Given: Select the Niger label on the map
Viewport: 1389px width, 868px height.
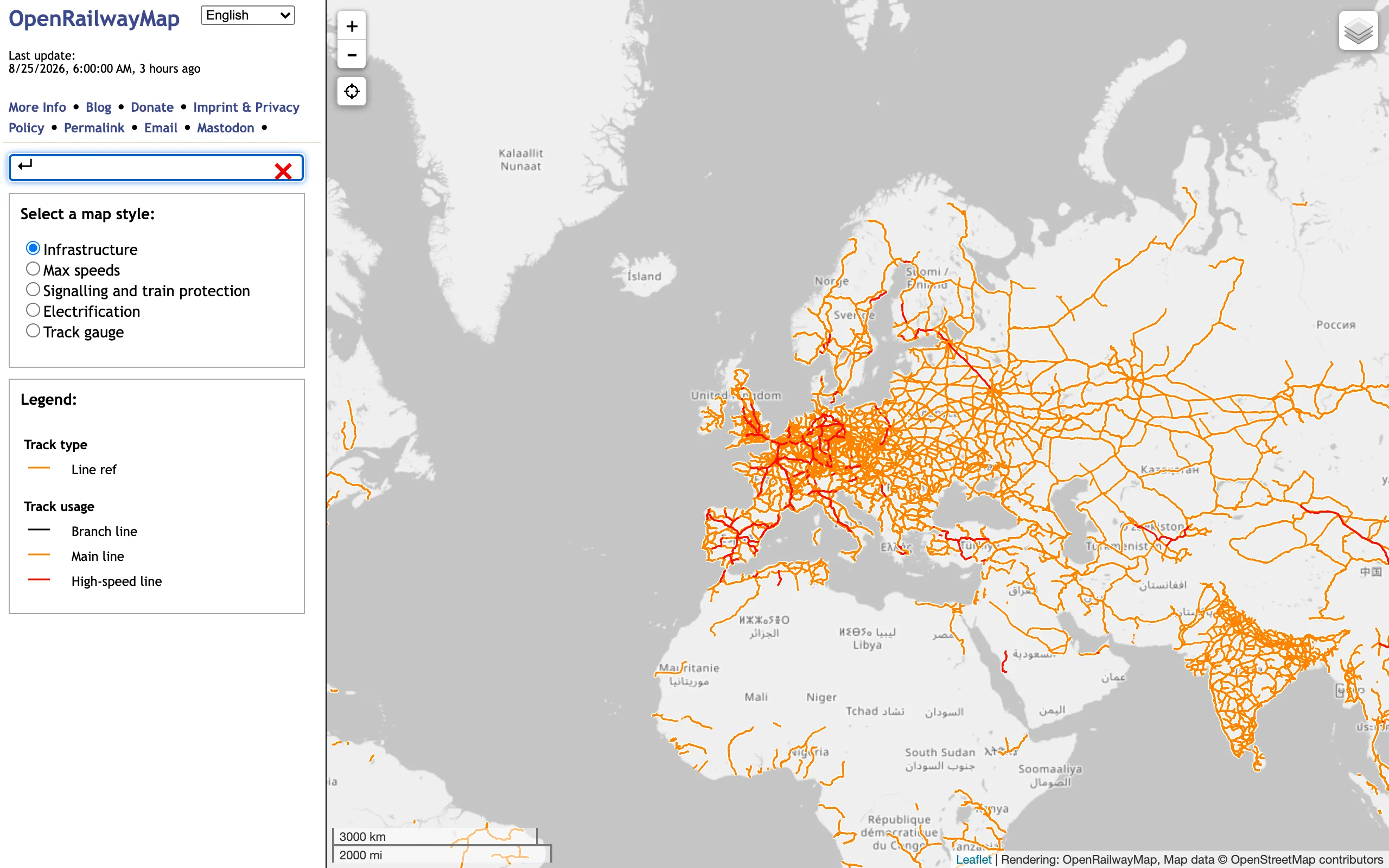Looking at the screenshot, I should (x=821, y=697).
